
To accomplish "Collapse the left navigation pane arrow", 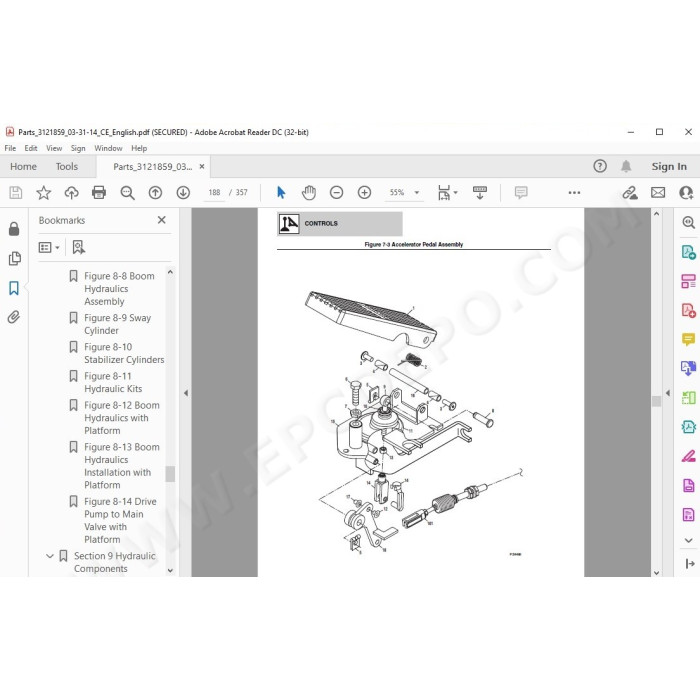I will 186,393.
